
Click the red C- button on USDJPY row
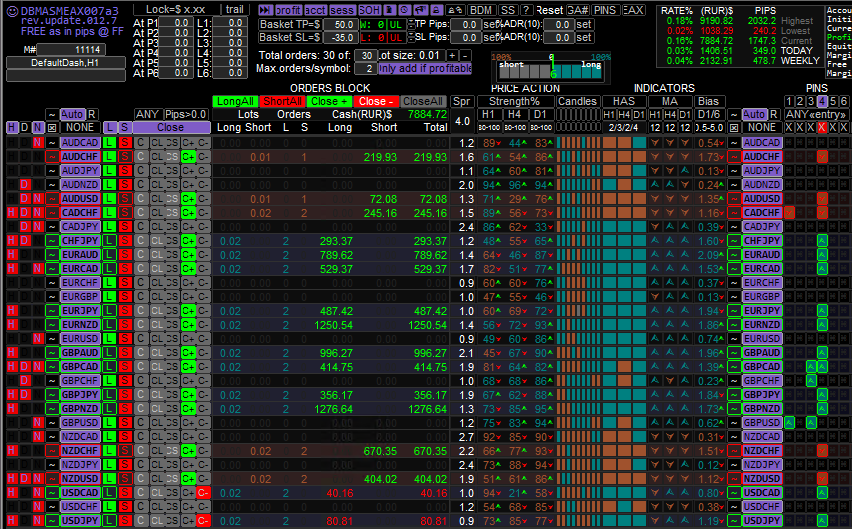[x=203, y=520]
